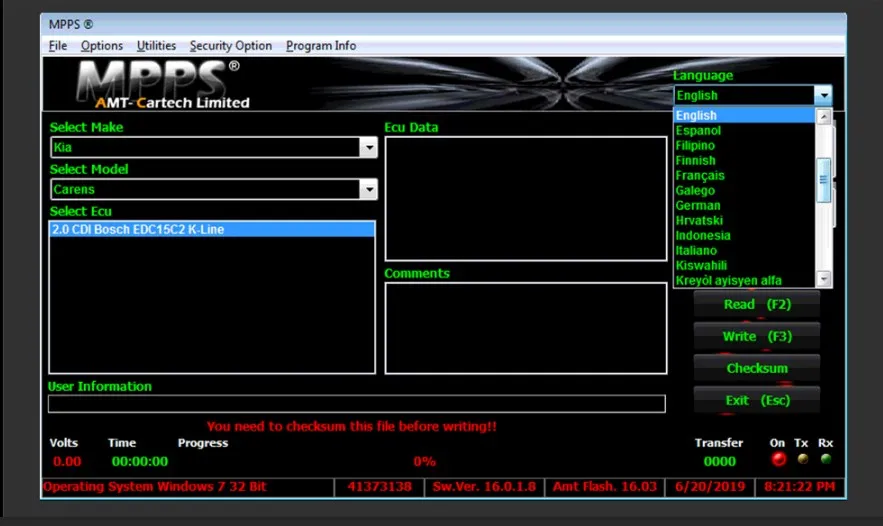Viewport: 883px width, 526px height.
Task: Choose Indonesia from the language list
Action: pos(744,235)
